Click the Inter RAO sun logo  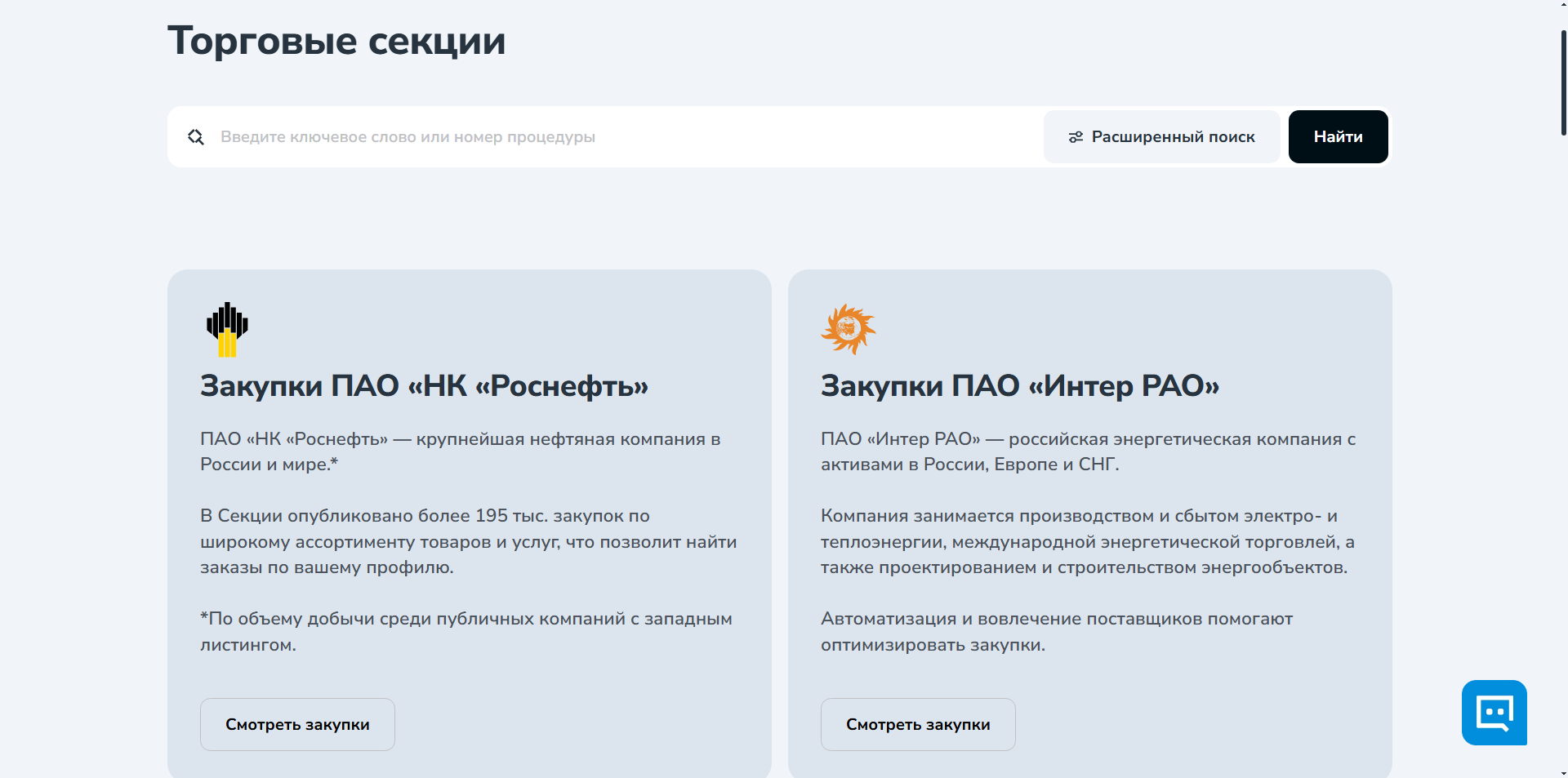(x=849, y=329)
